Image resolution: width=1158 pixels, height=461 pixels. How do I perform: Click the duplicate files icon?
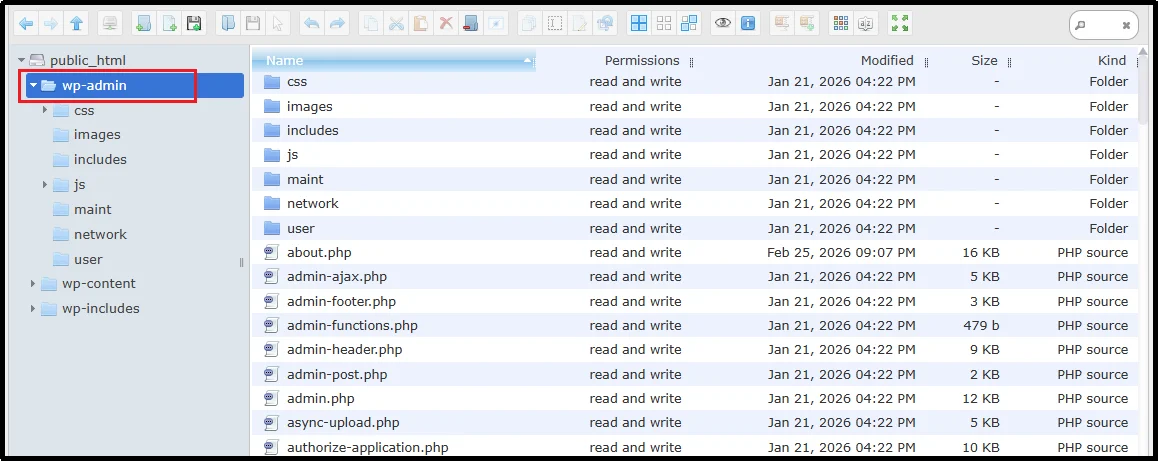(530, 24)
